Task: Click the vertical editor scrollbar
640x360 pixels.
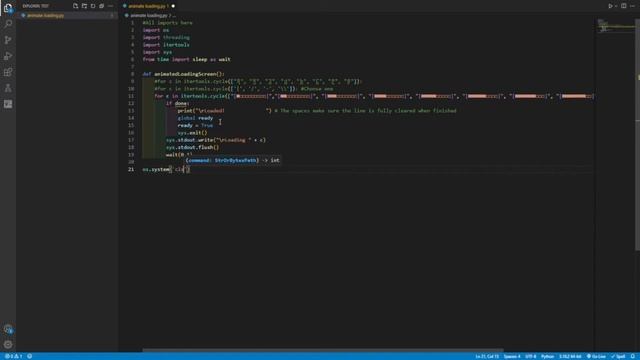Action: (638, 135)
